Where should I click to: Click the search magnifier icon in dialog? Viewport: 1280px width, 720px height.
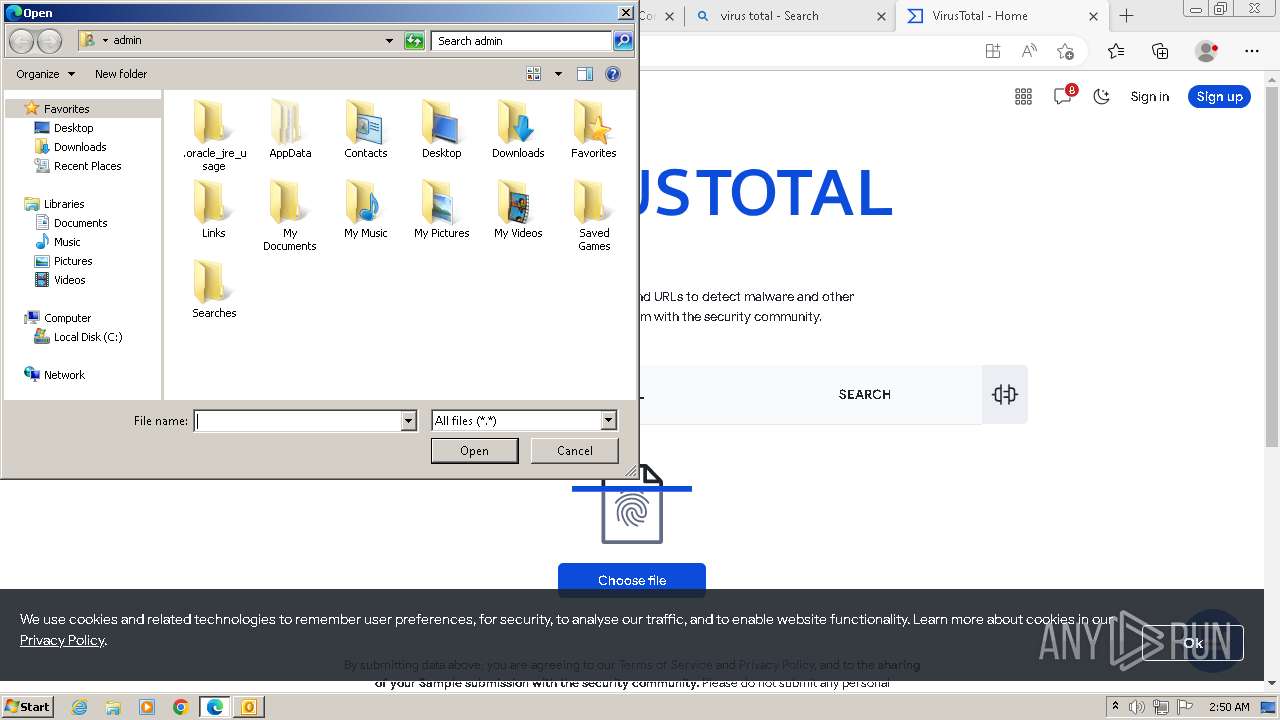(x=623, y=41)
